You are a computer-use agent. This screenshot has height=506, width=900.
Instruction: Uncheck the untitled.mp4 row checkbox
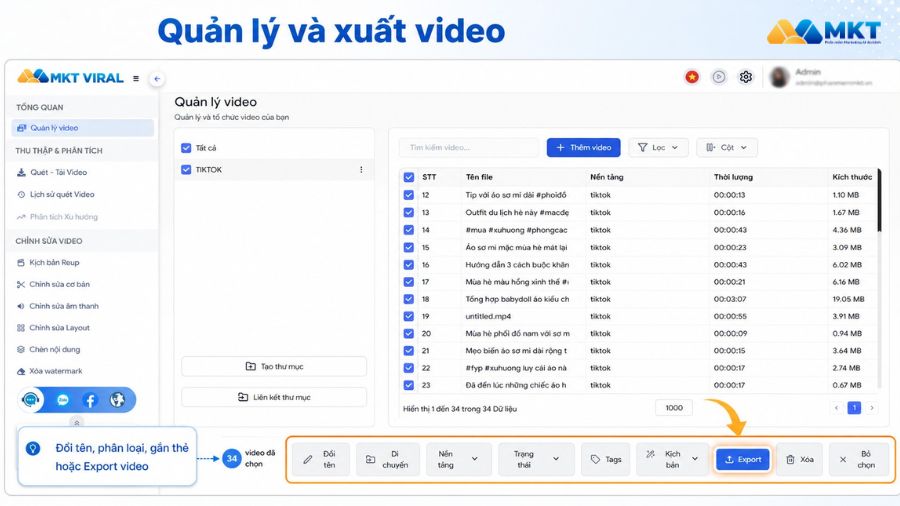point(409,316)
